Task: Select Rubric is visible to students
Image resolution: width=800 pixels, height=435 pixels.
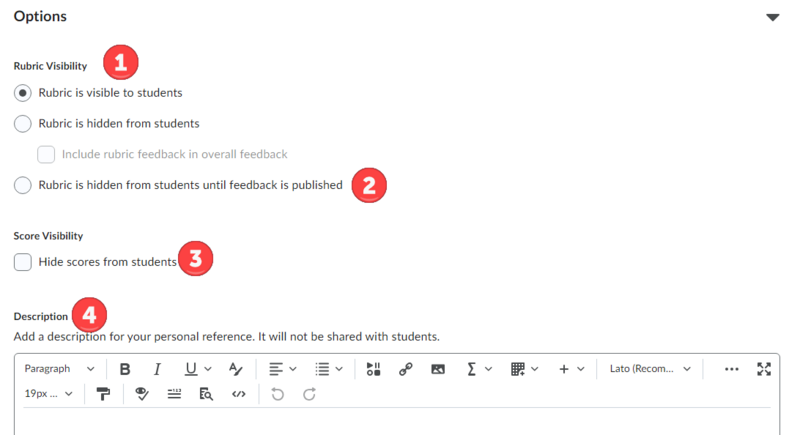Action: [22, 93]
